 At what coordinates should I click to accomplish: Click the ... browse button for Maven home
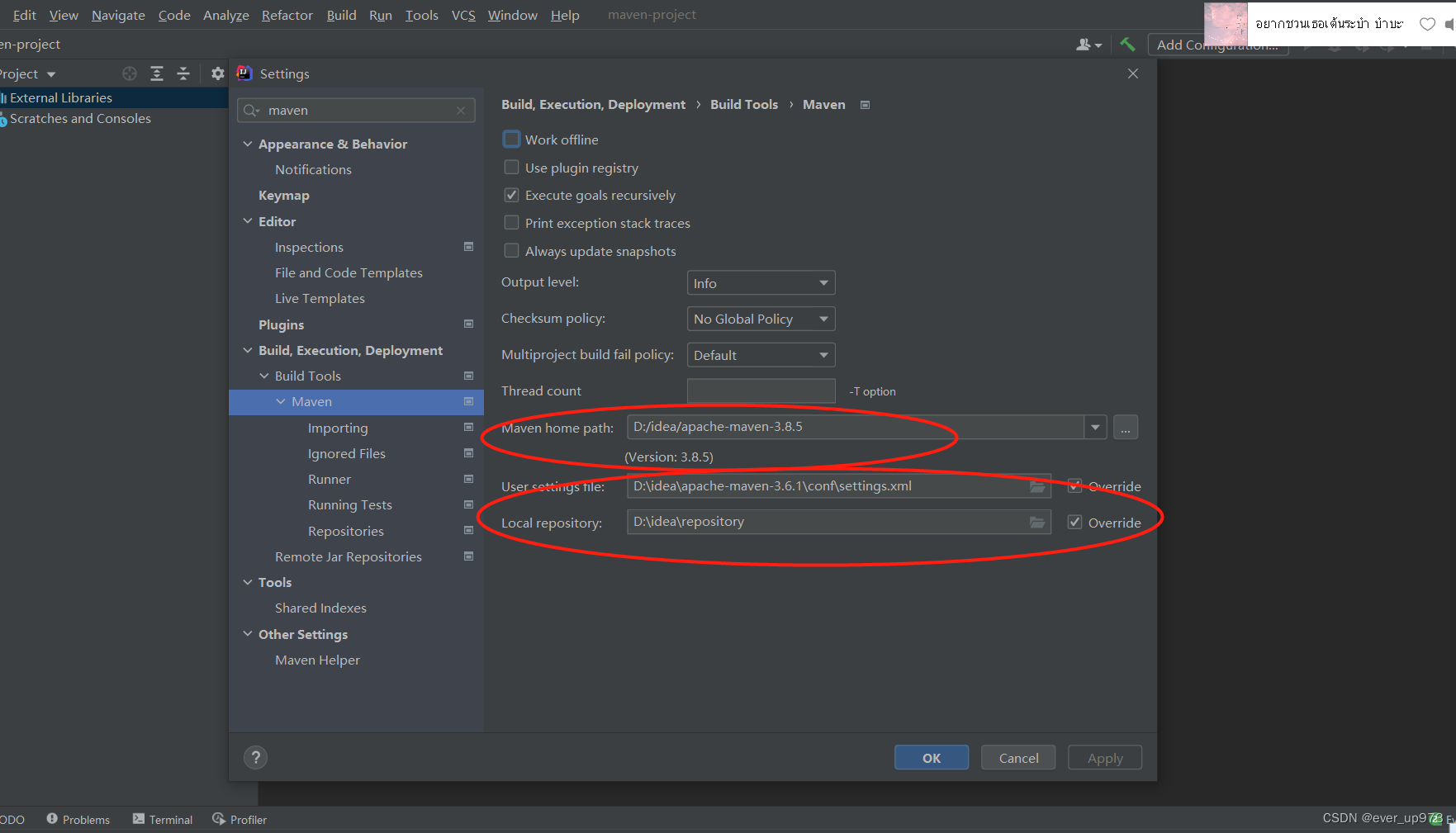click(1126, 428)
